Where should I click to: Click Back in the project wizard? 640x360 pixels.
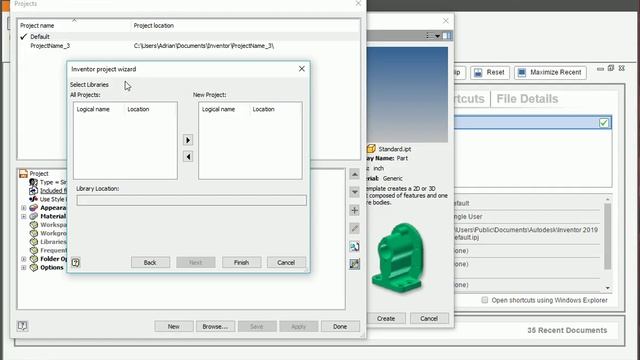coord(150,262)
